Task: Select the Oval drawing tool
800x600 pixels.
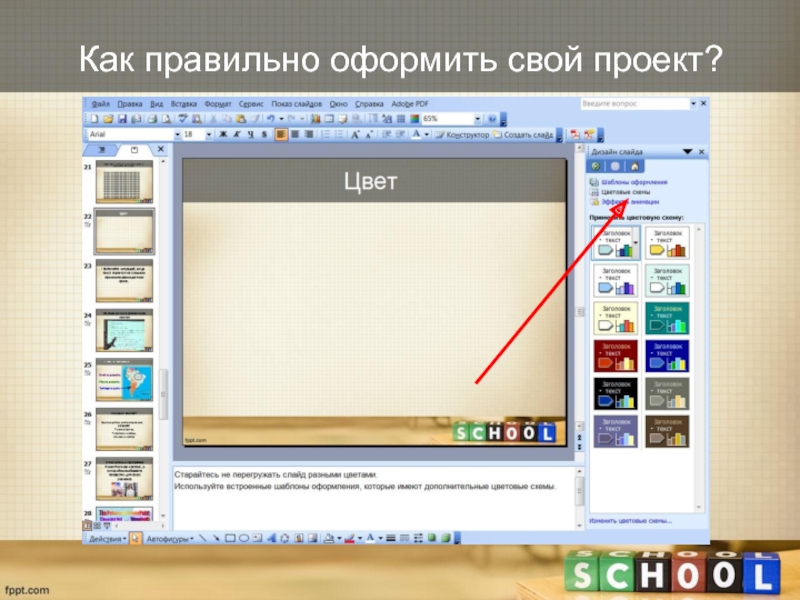Action: [243, 538]
